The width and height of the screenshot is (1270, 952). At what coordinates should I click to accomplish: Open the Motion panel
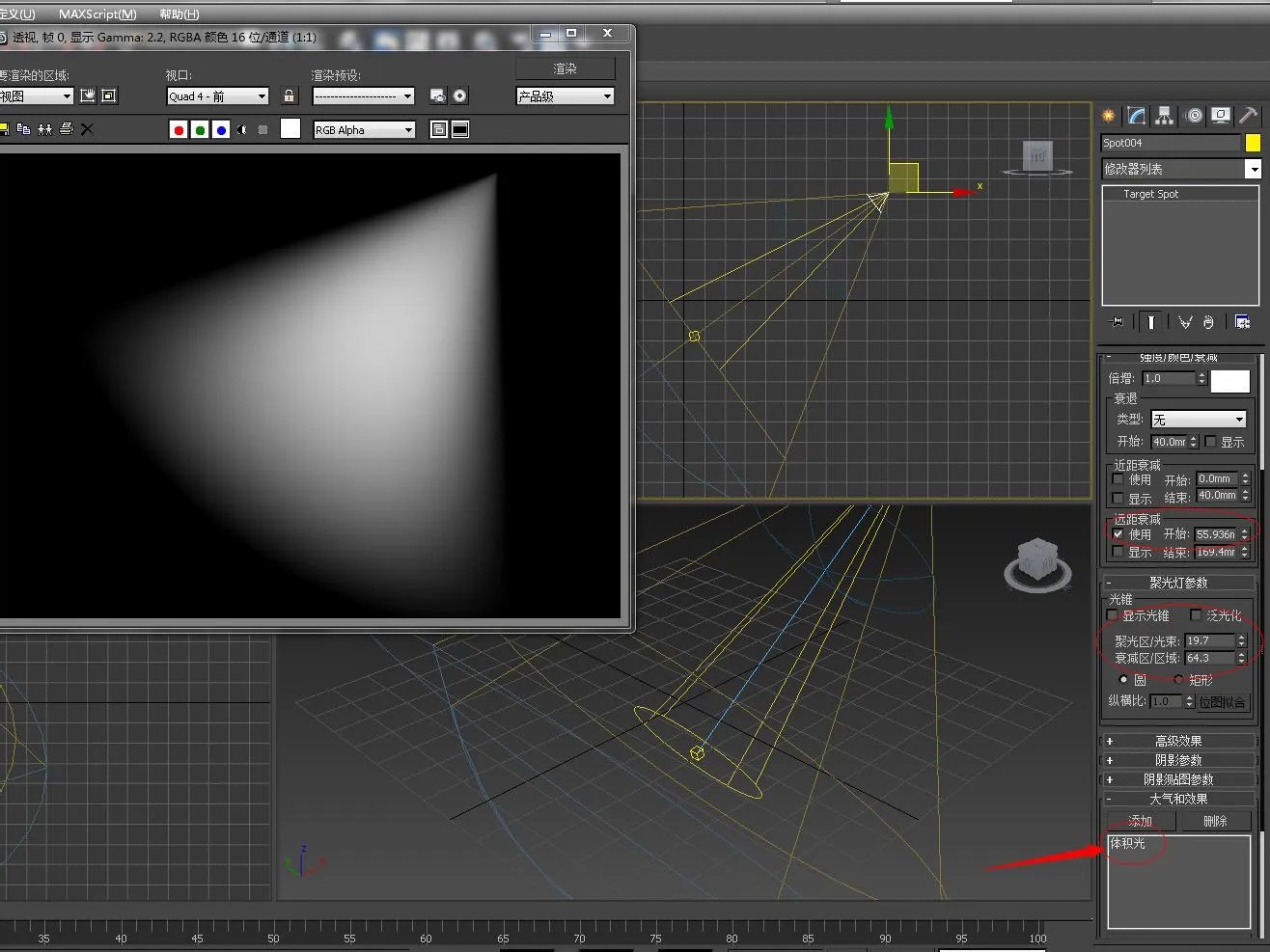point(1192,115)
